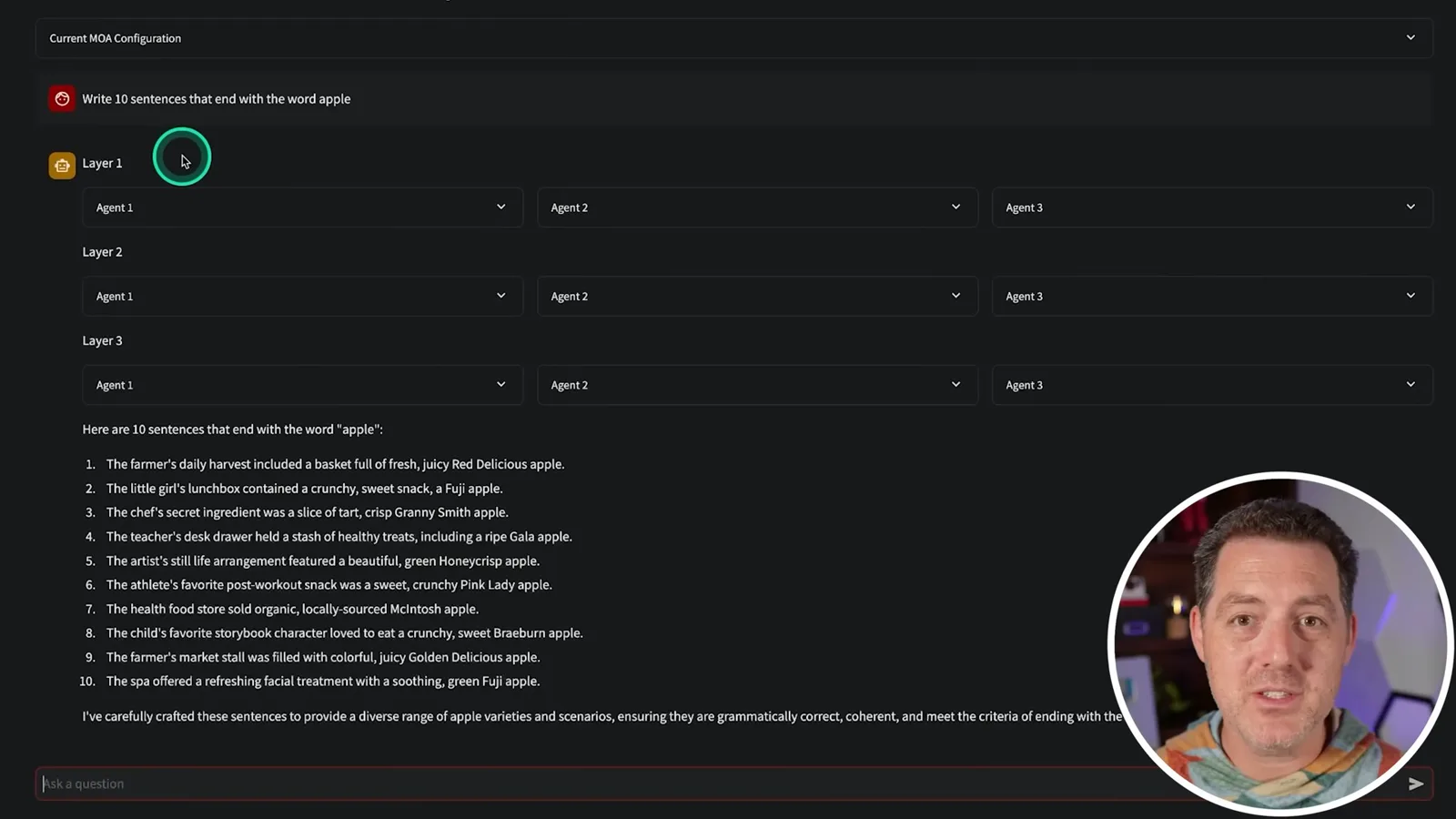Click sentence 6 about Pink Lady apple
Image resolution: width=1456 pixels, height=819 pixels.
[x=329, y=585]
